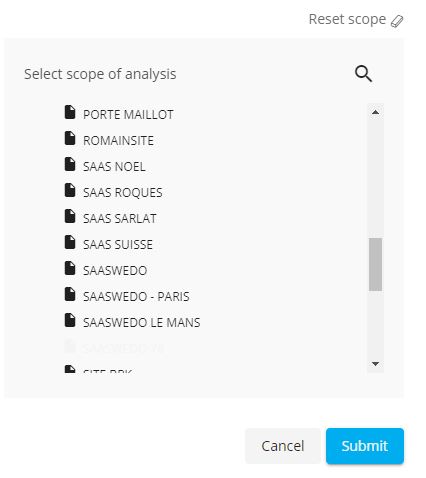The height and width of the screenshot is (478, 426).
Task: Click the Reset scope link
Action: click(347, 19)
